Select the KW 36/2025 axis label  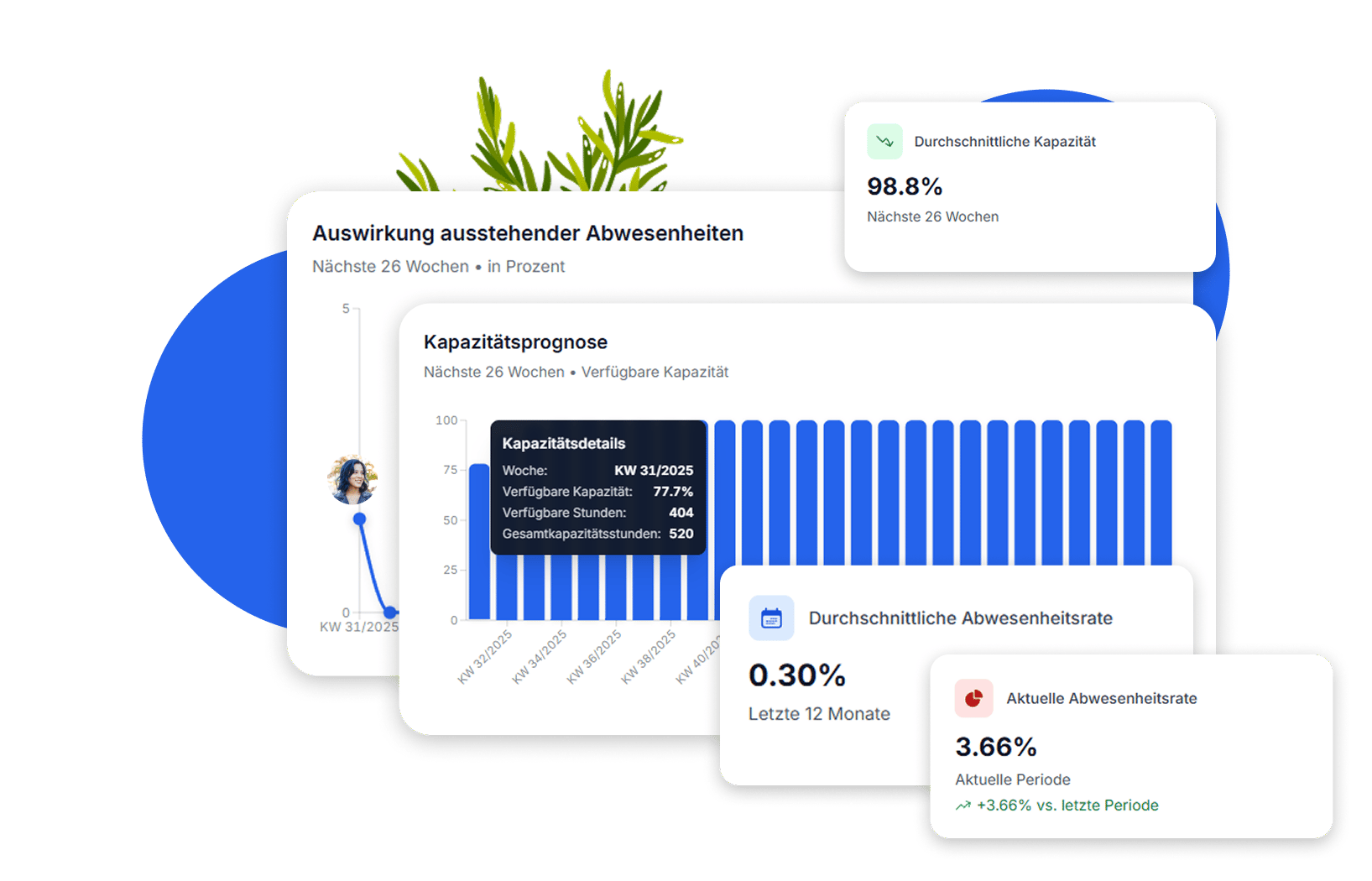pyautogui.click(x=594, y=658)
